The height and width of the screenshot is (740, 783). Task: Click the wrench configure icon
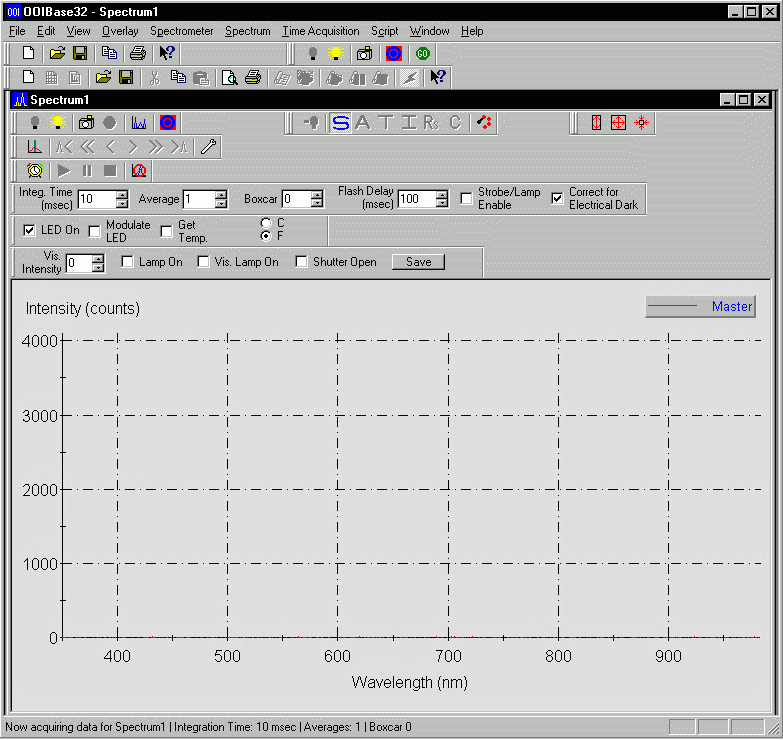208,147
